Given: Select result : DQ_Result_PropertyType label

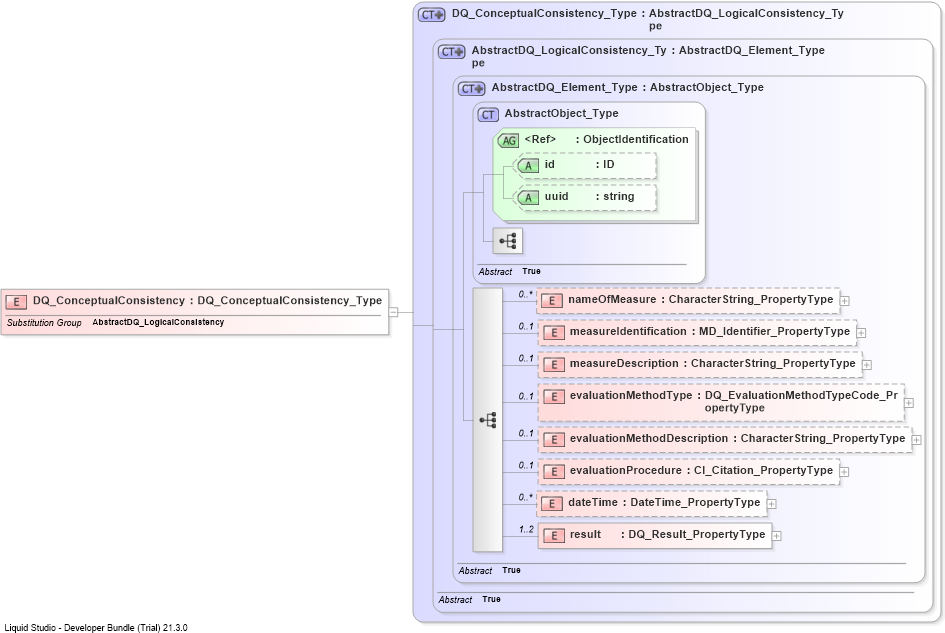Looking at the screenshot, I should (667, 534).
